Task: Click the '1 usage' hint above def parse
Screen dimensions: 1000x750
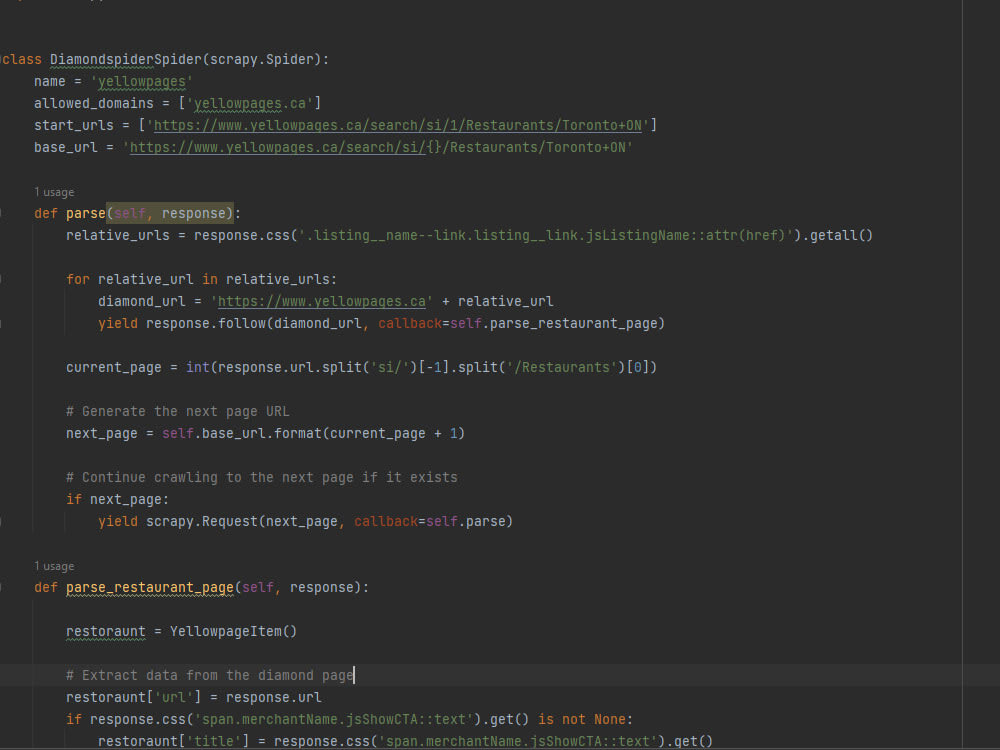Action: coord(54,192)
